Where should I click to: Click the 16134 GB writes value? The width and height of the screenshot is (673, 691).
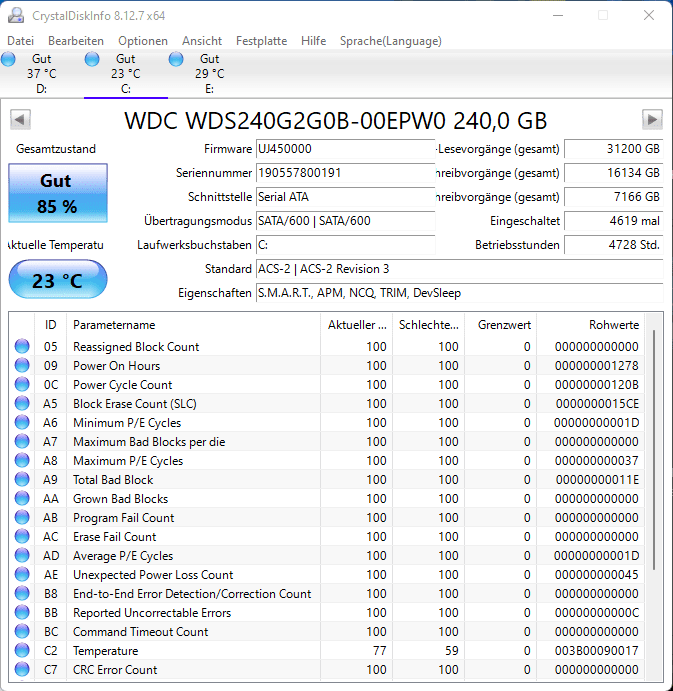(614, 173)
